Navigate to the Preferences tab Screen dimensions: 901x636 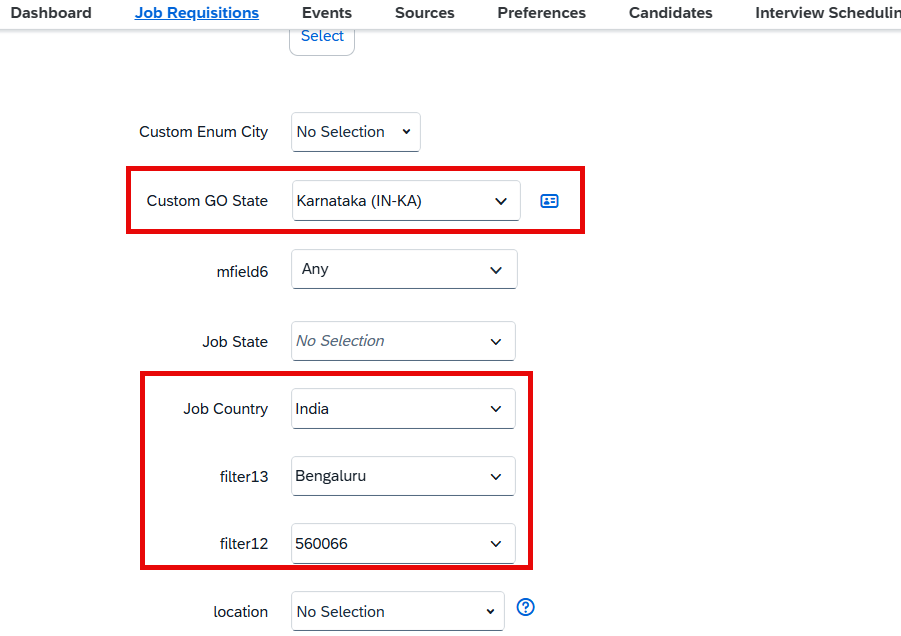click(541, 13)
